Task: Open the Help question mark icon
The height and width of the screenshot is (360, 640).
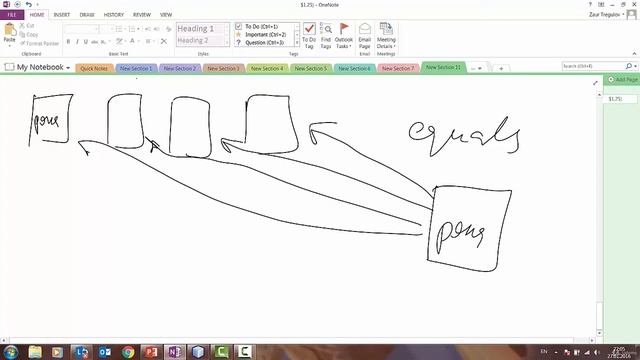Action: click(x=590, y=4)
